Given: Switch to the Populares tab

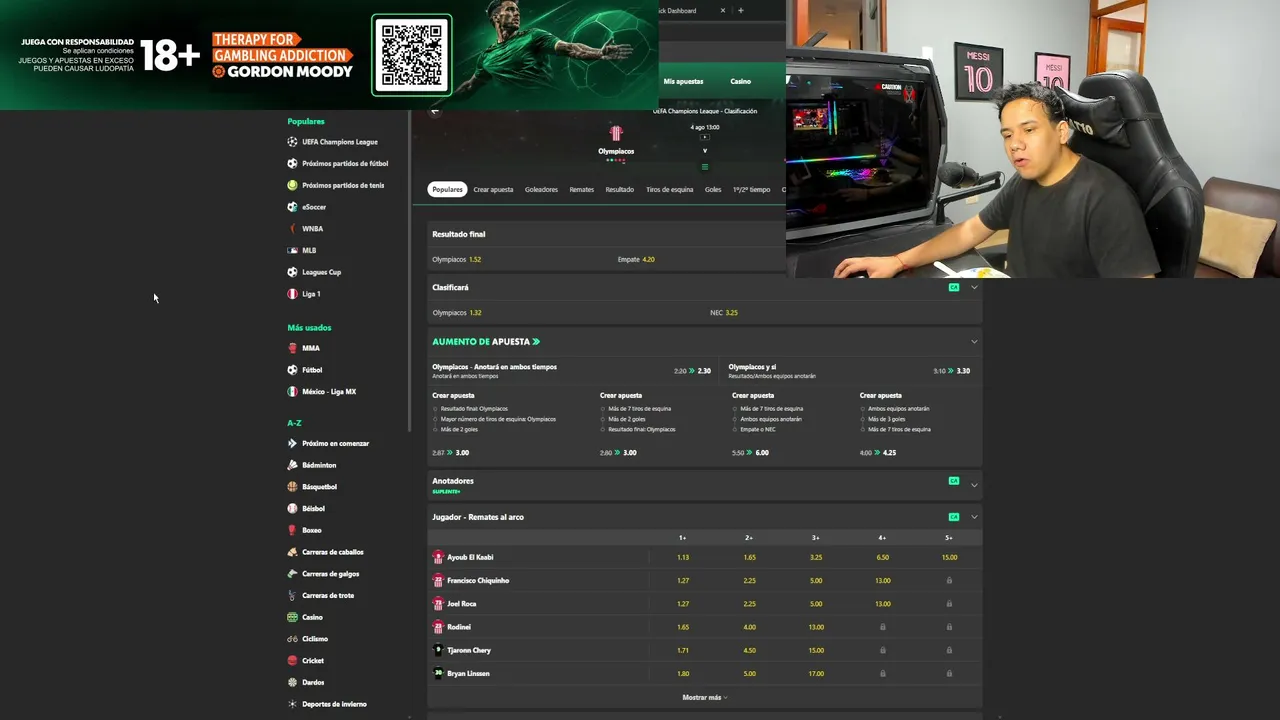Looking at the screenshot, I should pyautogui.click(x=447, y=189).
